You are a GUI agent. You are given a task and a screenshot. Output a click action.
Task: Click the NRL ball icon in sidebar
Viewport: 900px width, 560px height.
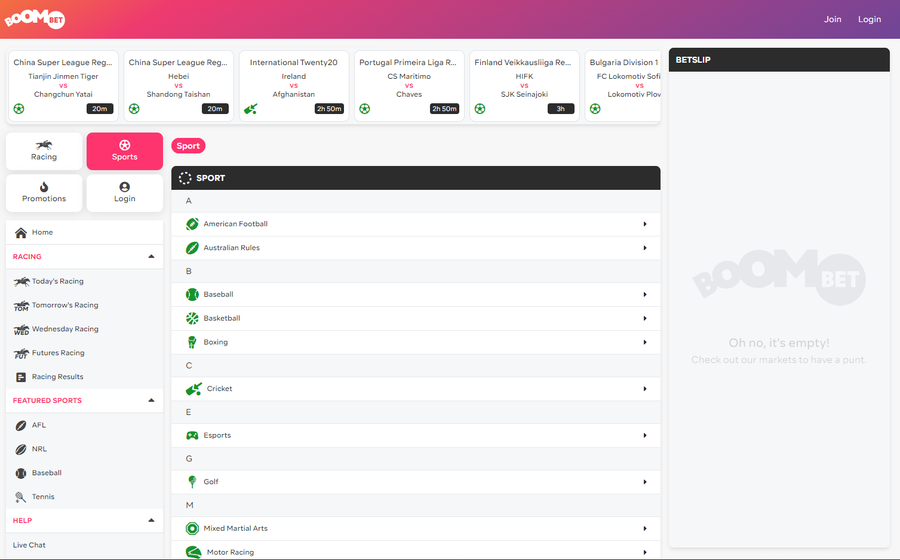coord(21,449)
